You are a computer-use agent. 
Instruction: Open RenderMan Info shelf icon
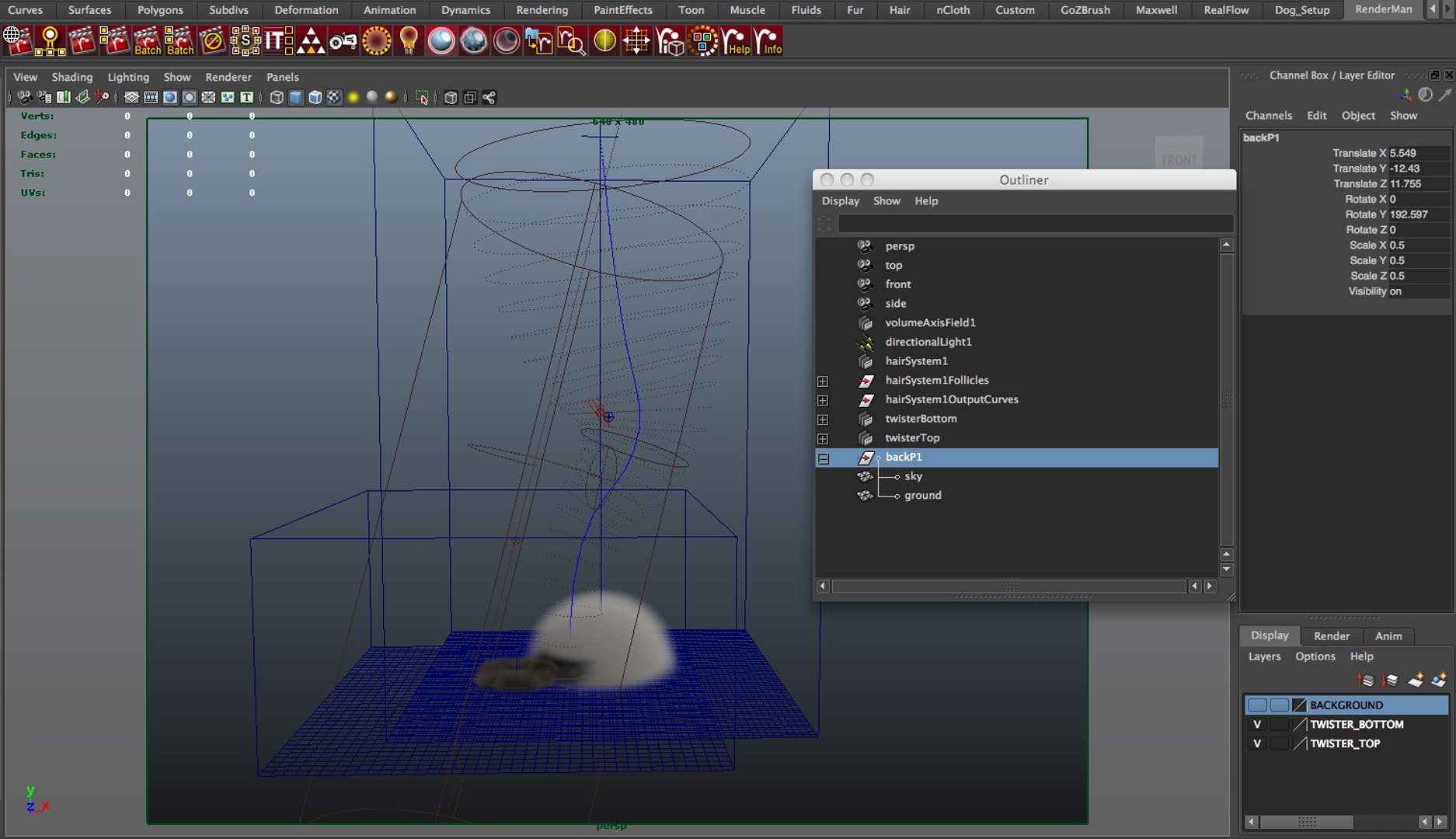pos(768,40)
